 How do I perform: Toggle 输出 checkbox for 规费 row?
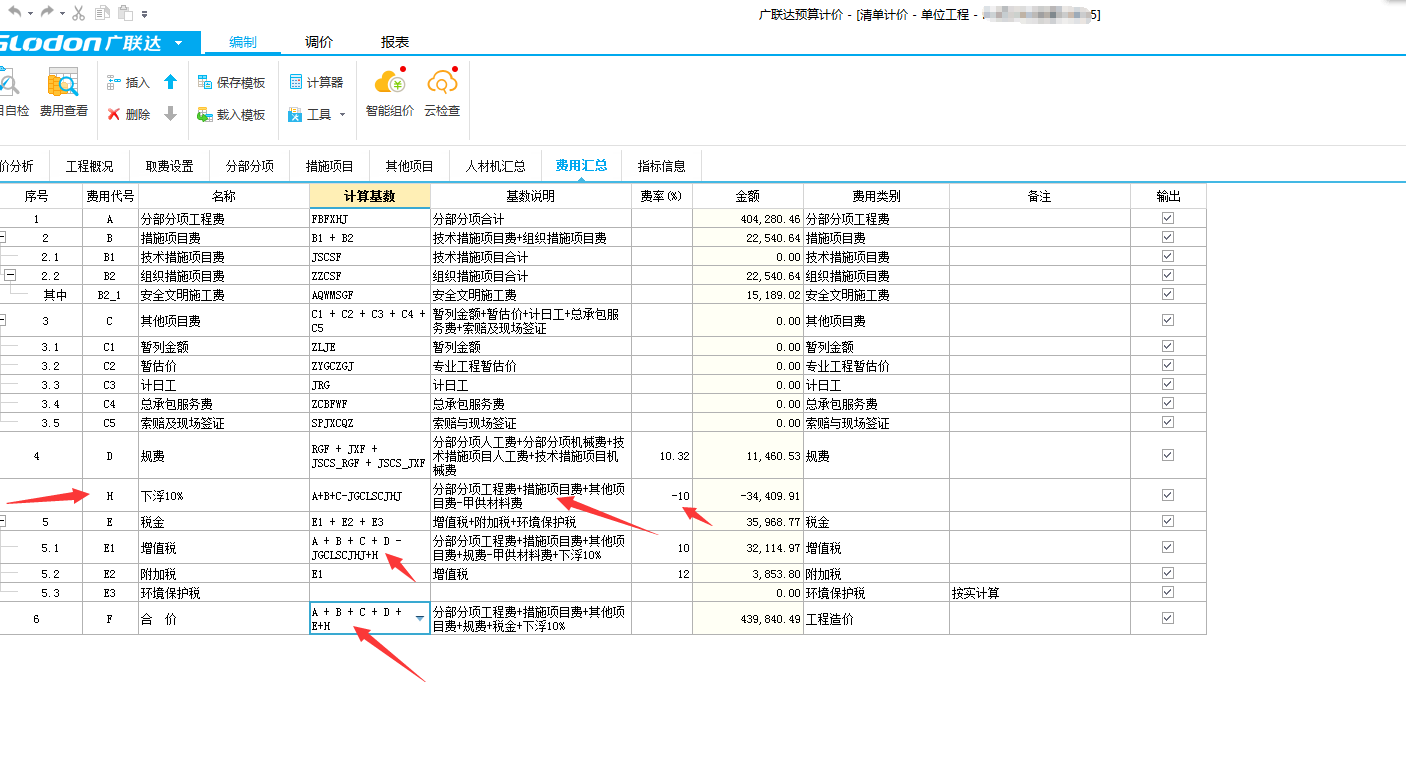[1168, 455]
